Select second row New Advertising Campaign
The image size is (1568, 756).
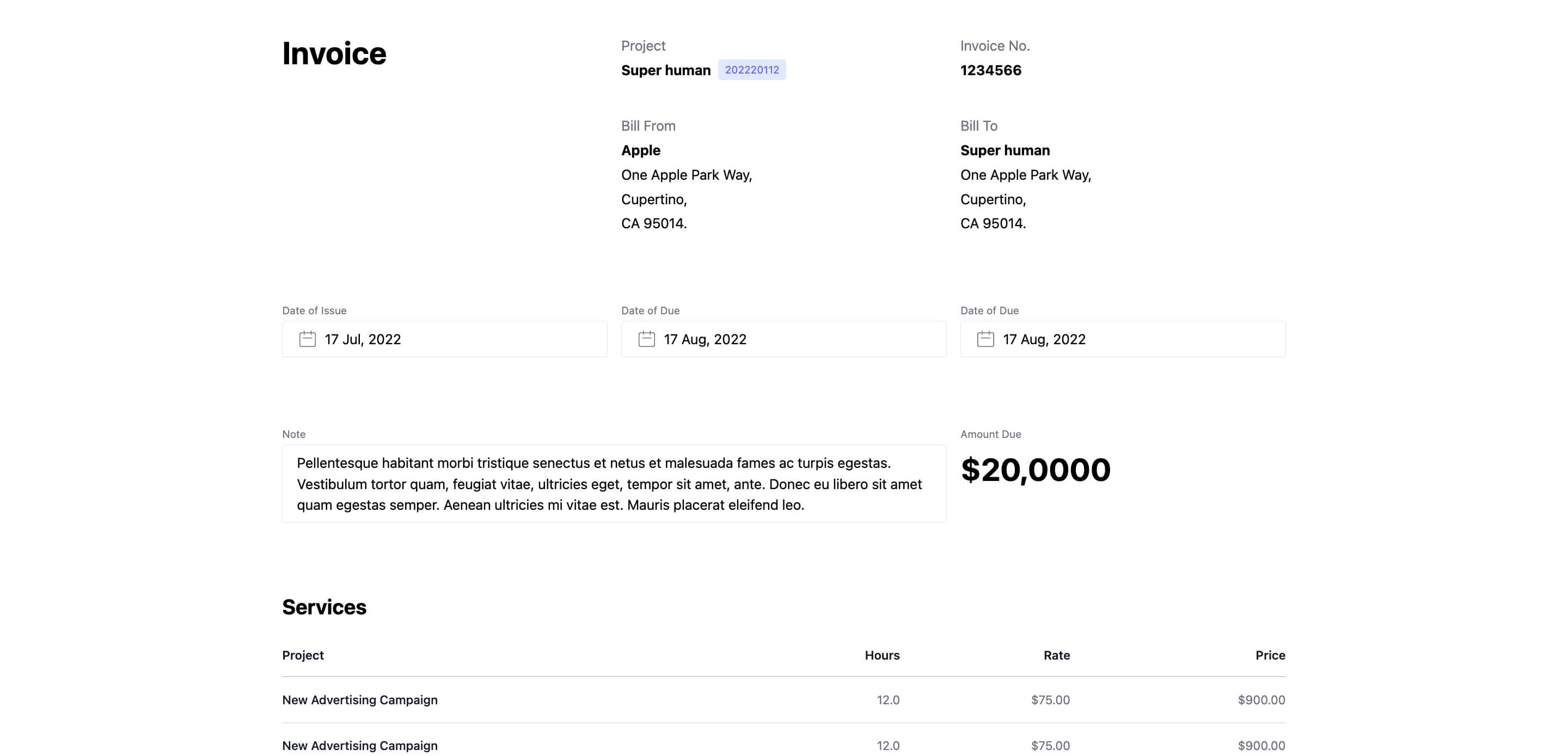(360, 745)
